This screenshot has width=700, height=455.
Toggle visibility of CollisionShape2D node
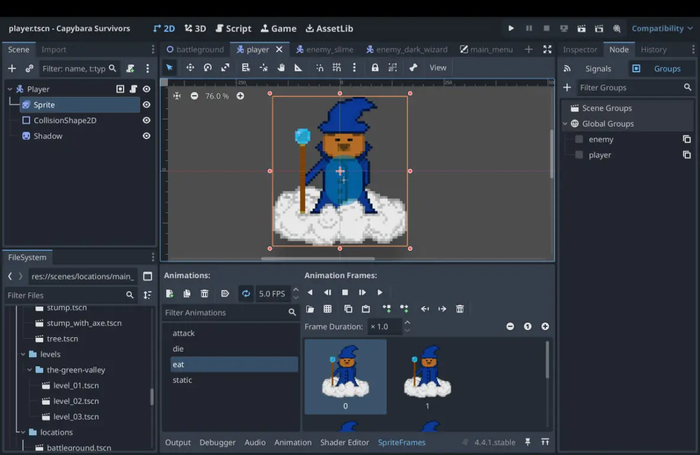pos(146,121)
